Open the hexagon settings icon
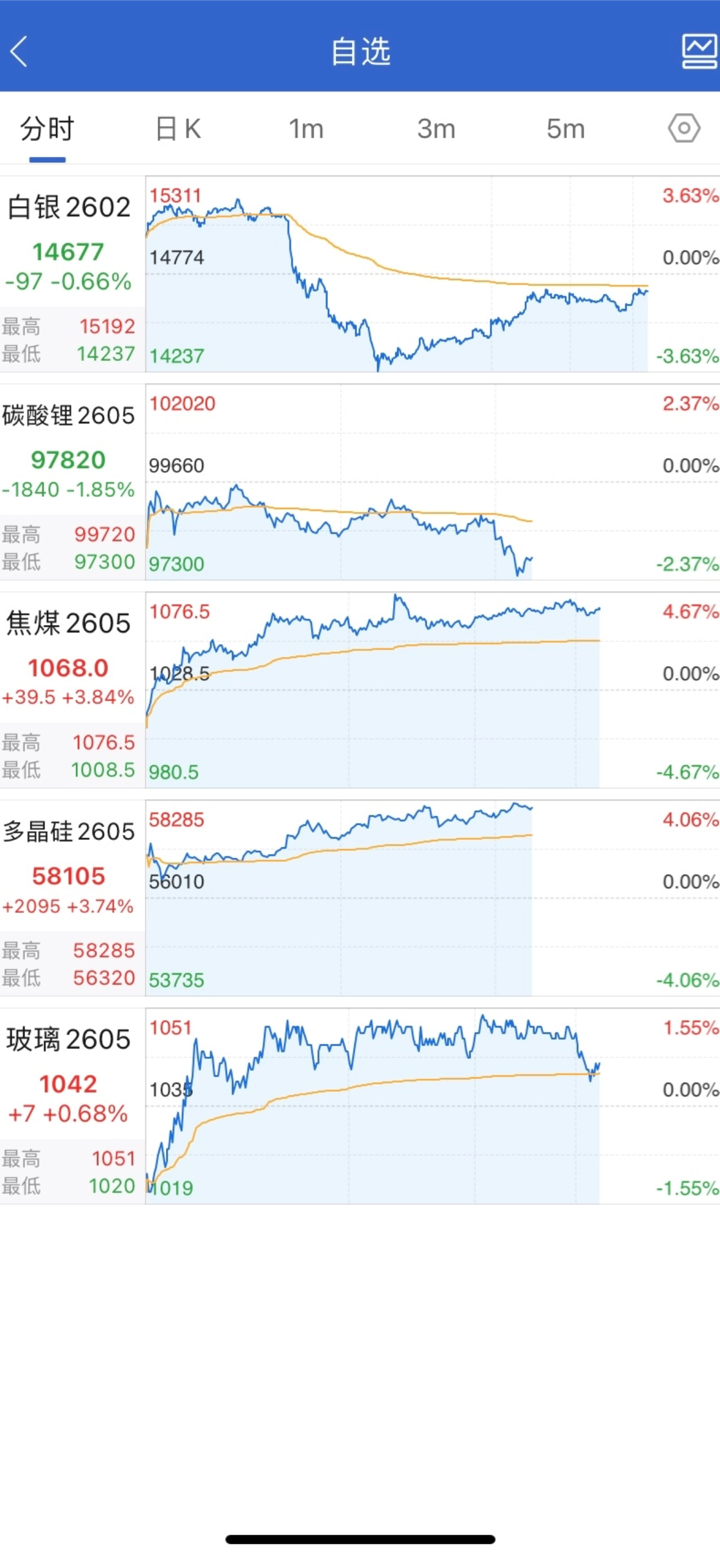 click(x=684, y=129)
